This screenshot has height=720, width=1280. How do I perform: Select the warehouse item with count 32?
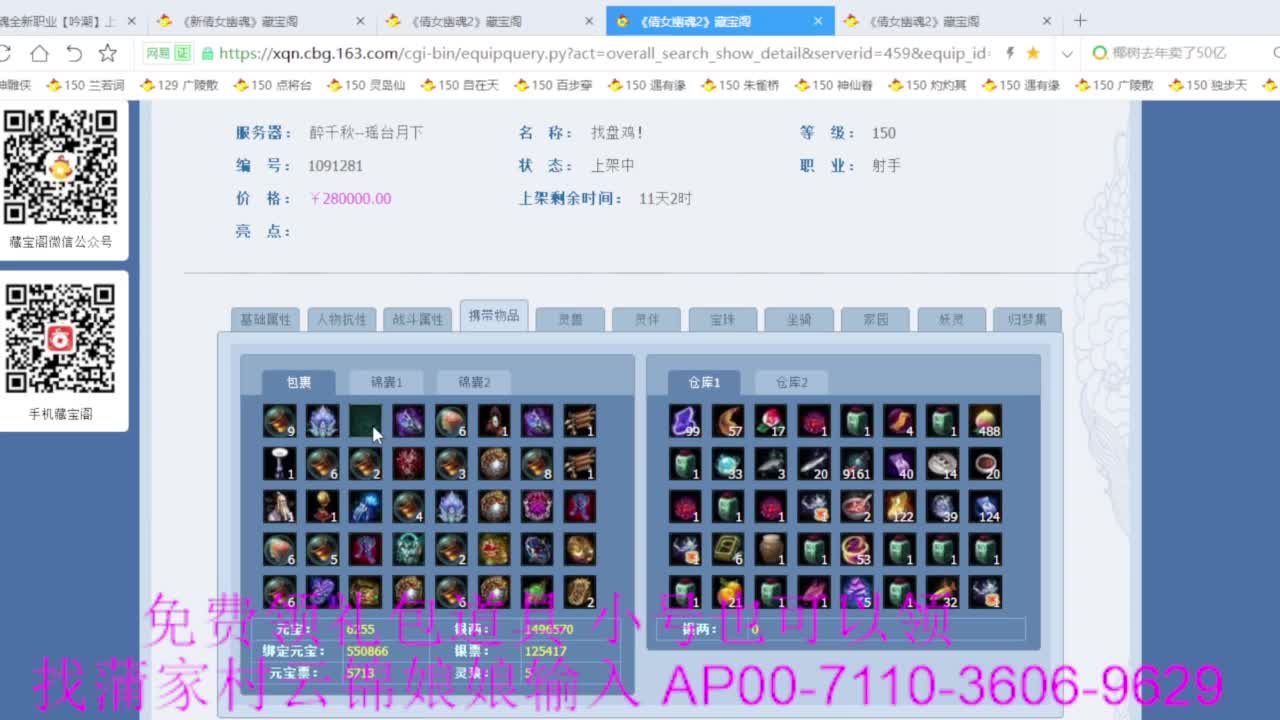click(x=942, y=592)
